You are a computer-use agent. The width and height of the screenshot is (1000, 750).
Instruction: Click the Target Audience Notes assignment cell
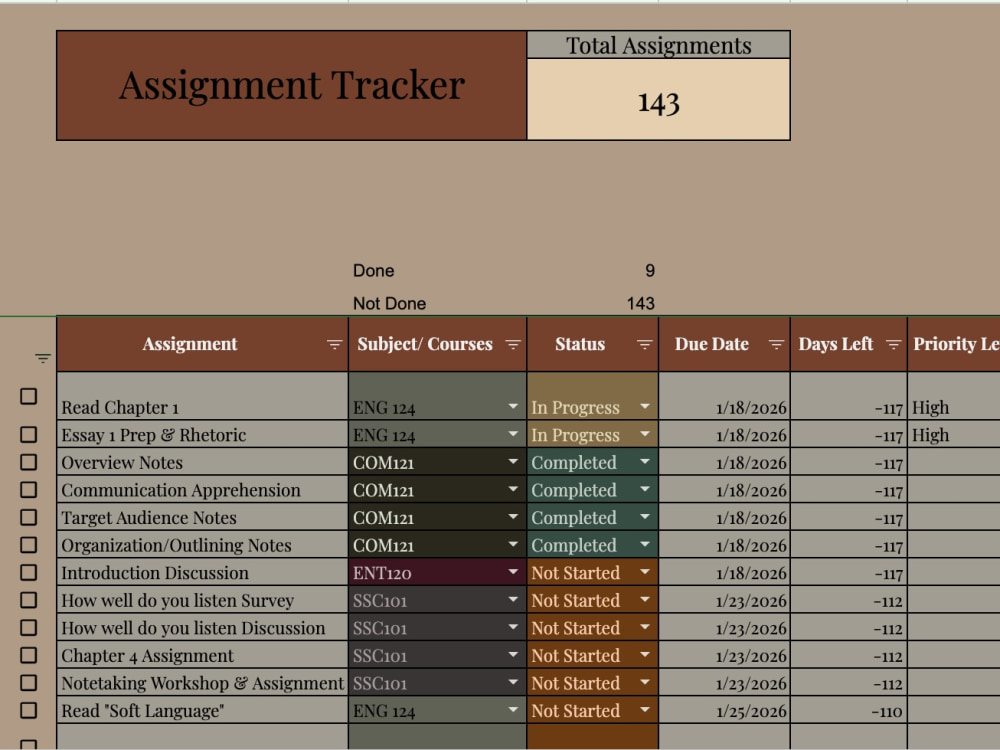coord(202,517)
